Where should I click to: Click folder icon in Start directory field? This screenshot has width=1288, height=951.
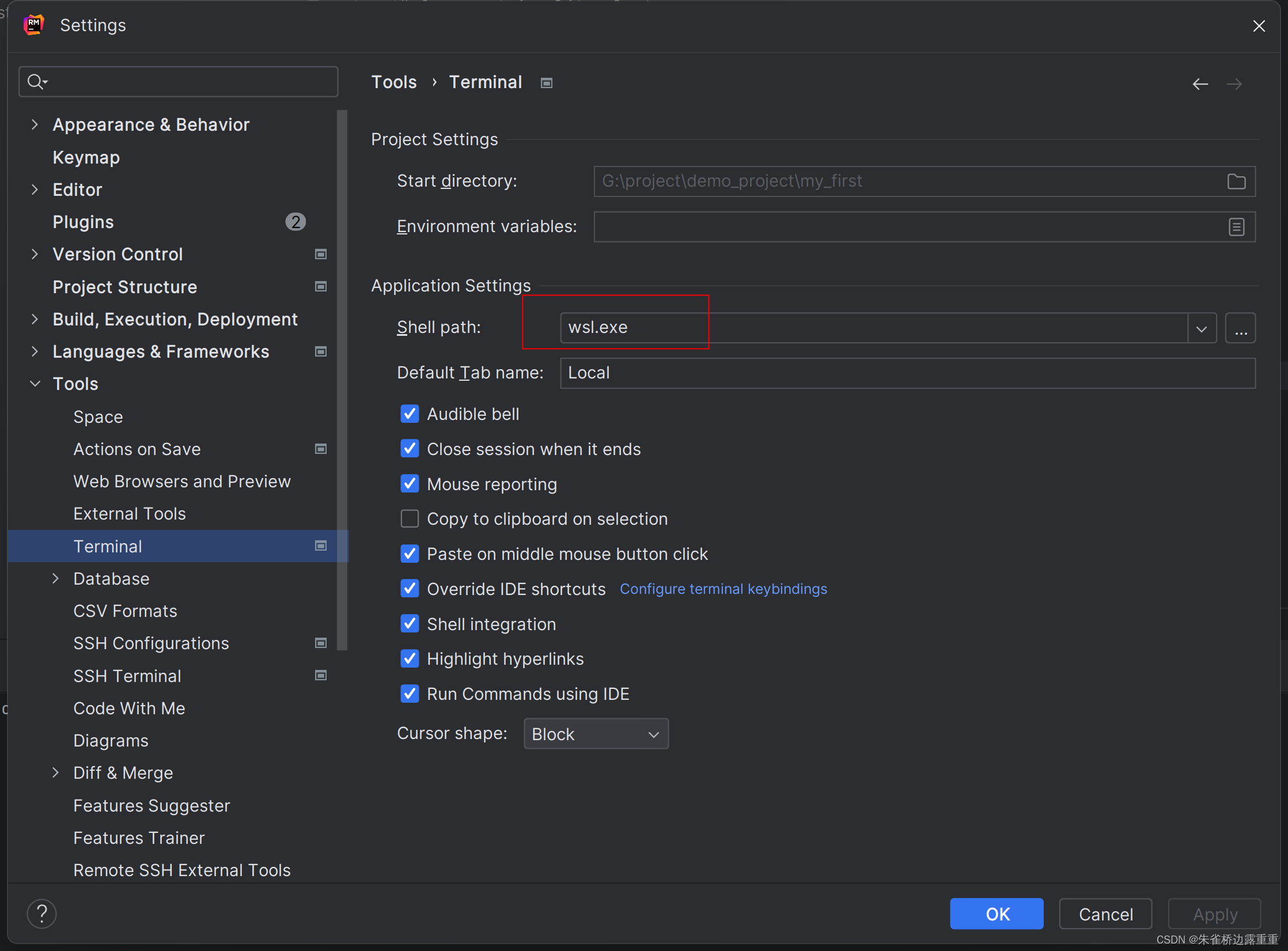pos(1236,181)
